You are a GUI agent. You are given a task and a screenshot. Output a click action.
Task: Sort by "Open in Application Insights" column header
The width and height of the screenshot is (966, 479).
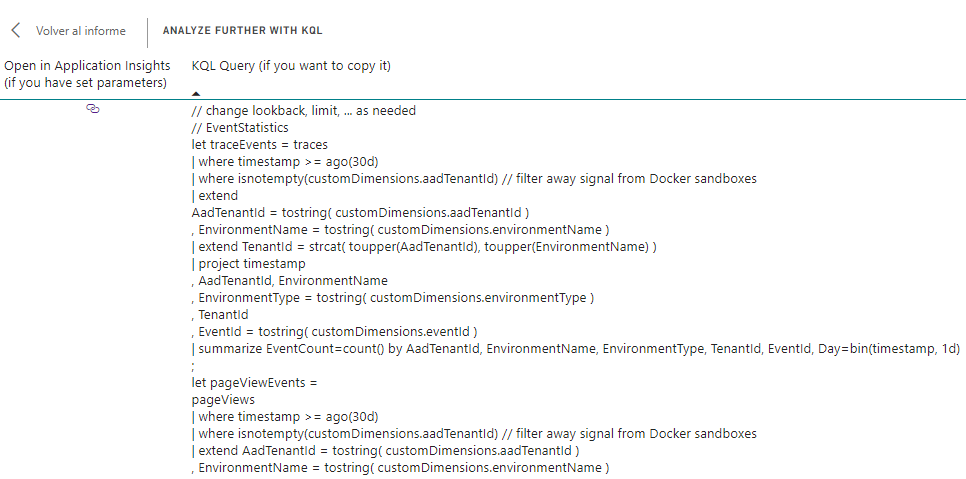(87, 74)
